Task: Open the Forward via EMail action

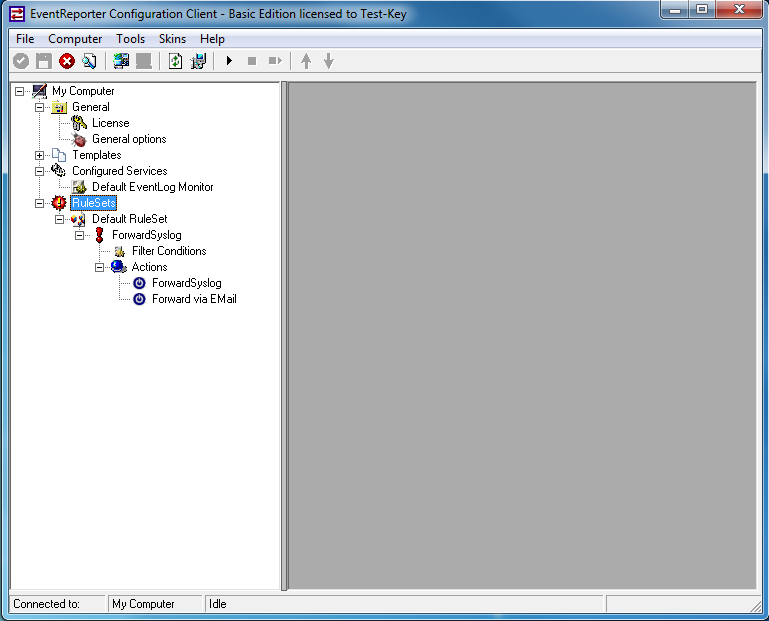Action: tap(194, 299)
